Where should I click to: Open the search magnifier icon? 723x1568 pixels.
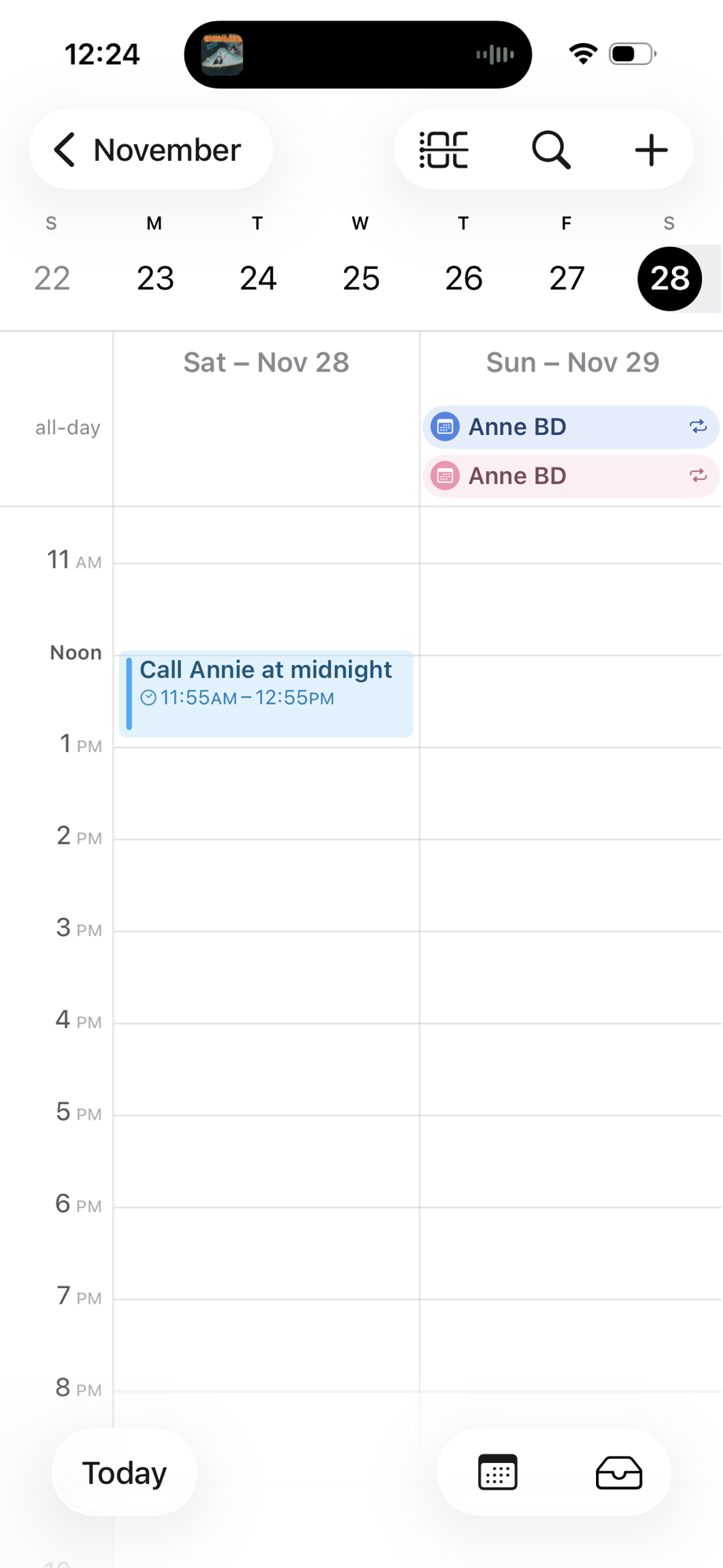(x=551, y=150)
